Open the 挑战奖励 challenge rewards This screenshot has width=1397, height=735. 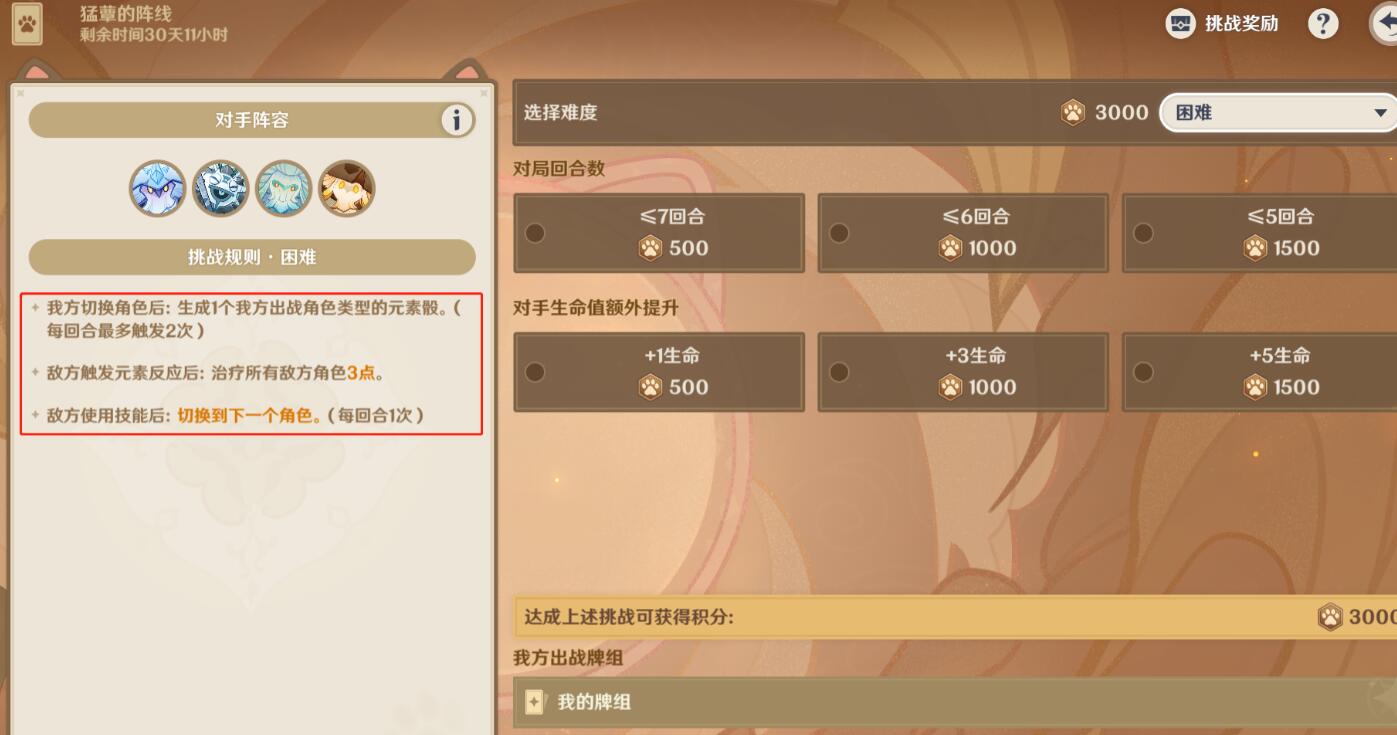tap(1222, 24)
